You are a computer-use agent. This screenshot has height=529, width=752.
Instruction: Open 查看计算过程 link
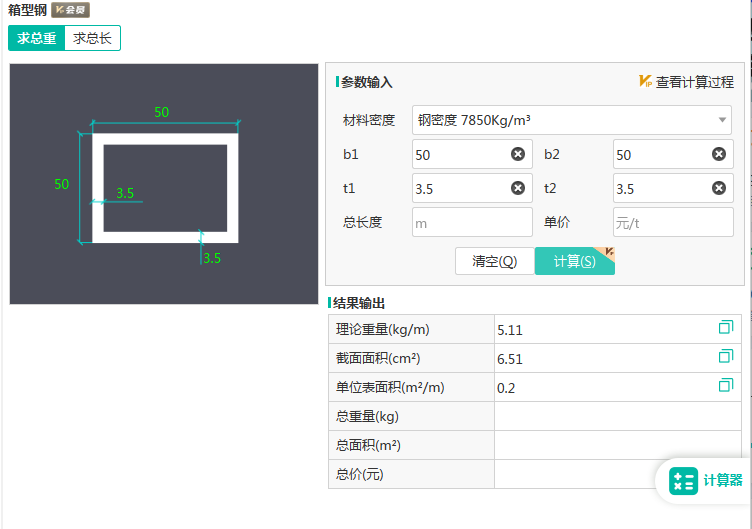[x=694, y=82]
